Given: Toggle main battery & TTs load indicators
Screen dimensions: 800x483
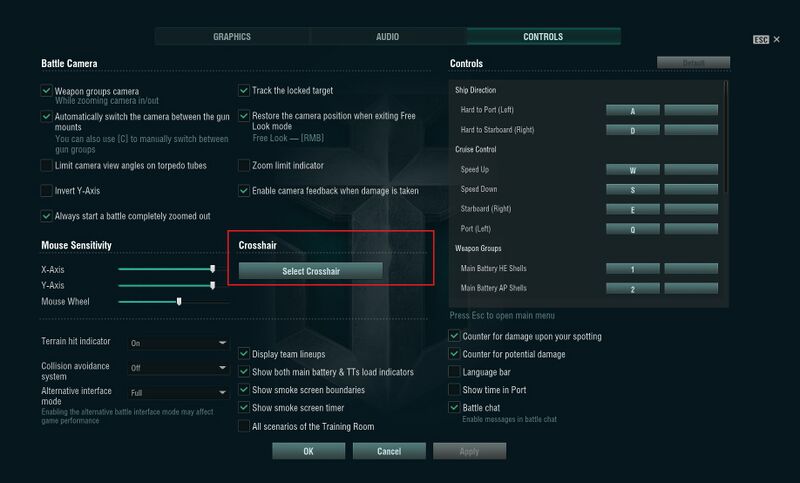Looking at the screenshot, I should click(x=244, y=372).
